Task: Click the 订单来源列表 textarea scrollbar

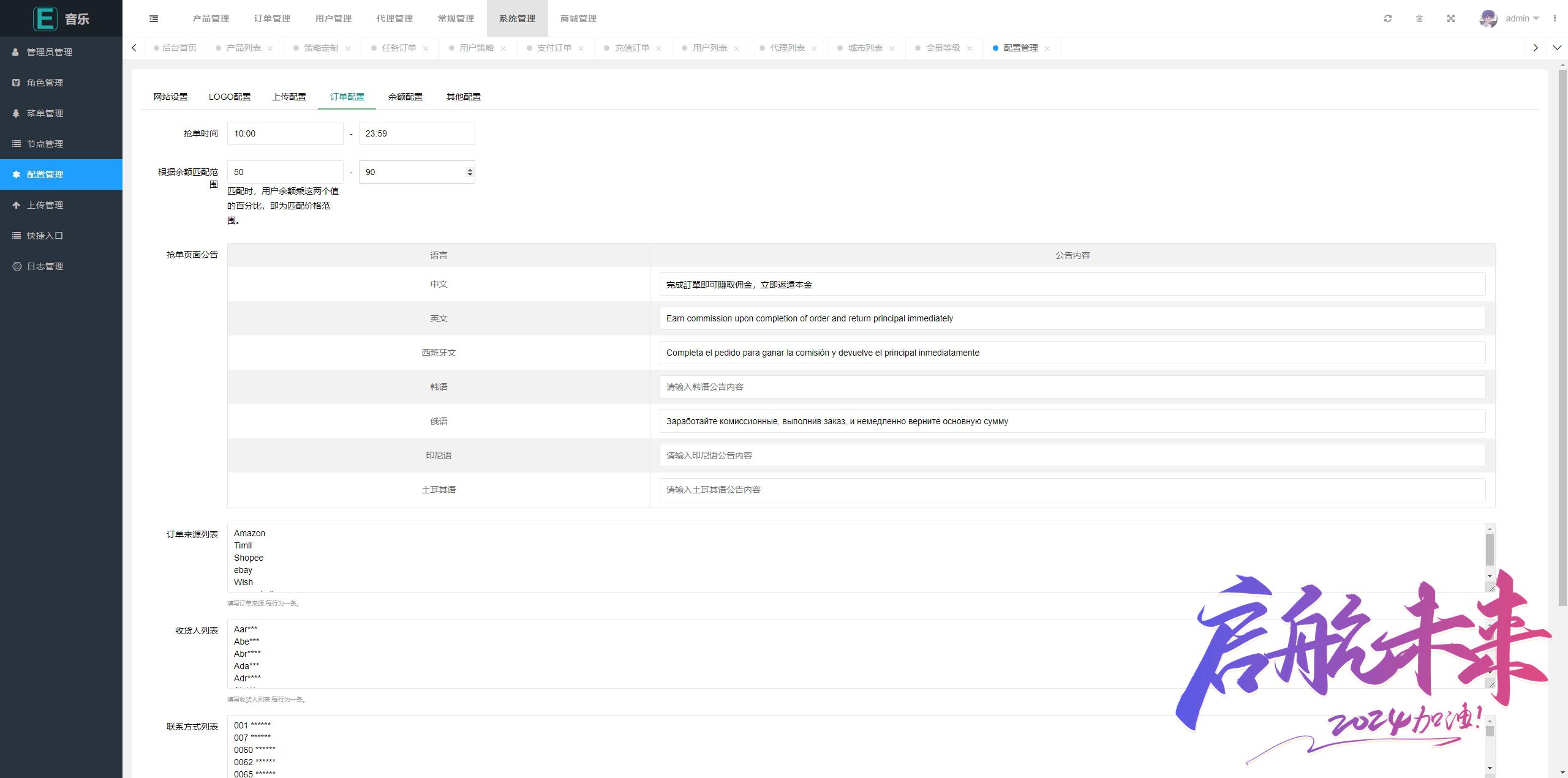Action: coord(1490,550)
